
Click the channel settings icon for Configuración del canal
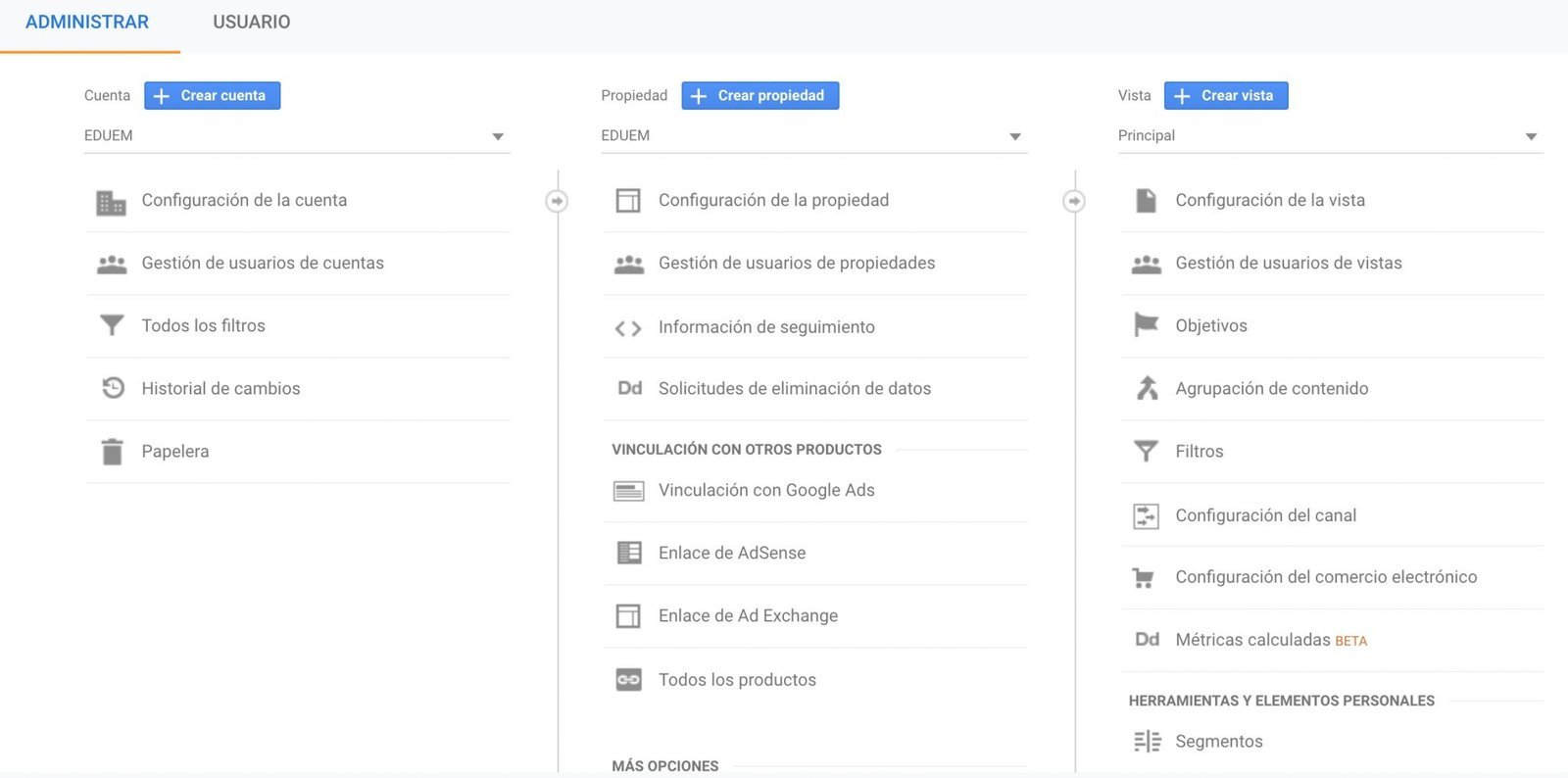tap(1146, 515)
